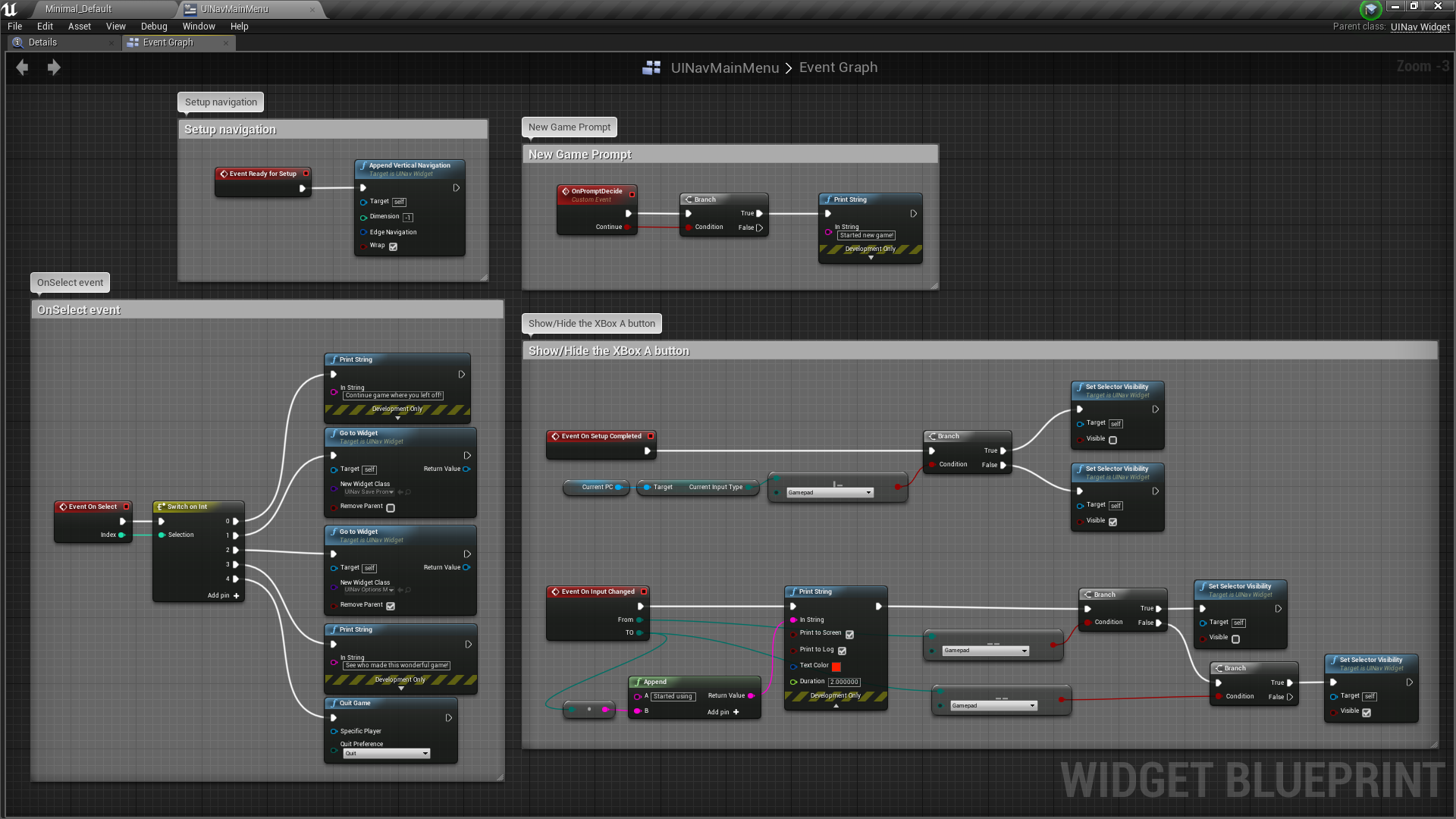The height and width of the screenshot is (819, 1456).
Task: Click the Event Graph breadcrumb grid icon
Action: [x=651, y=68]
